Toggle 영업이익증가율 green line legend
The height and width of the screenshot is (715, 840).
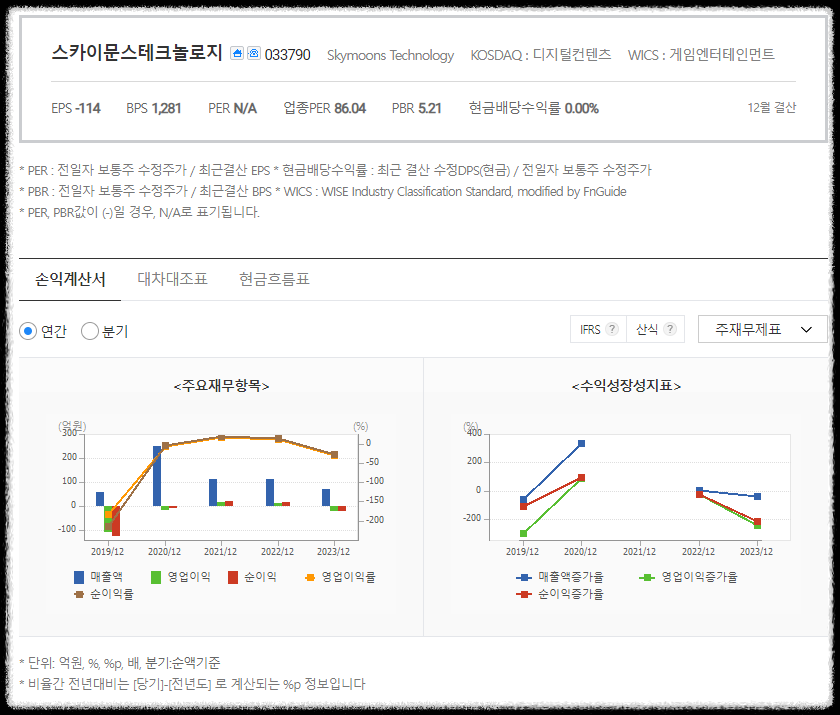click(647, 577)
